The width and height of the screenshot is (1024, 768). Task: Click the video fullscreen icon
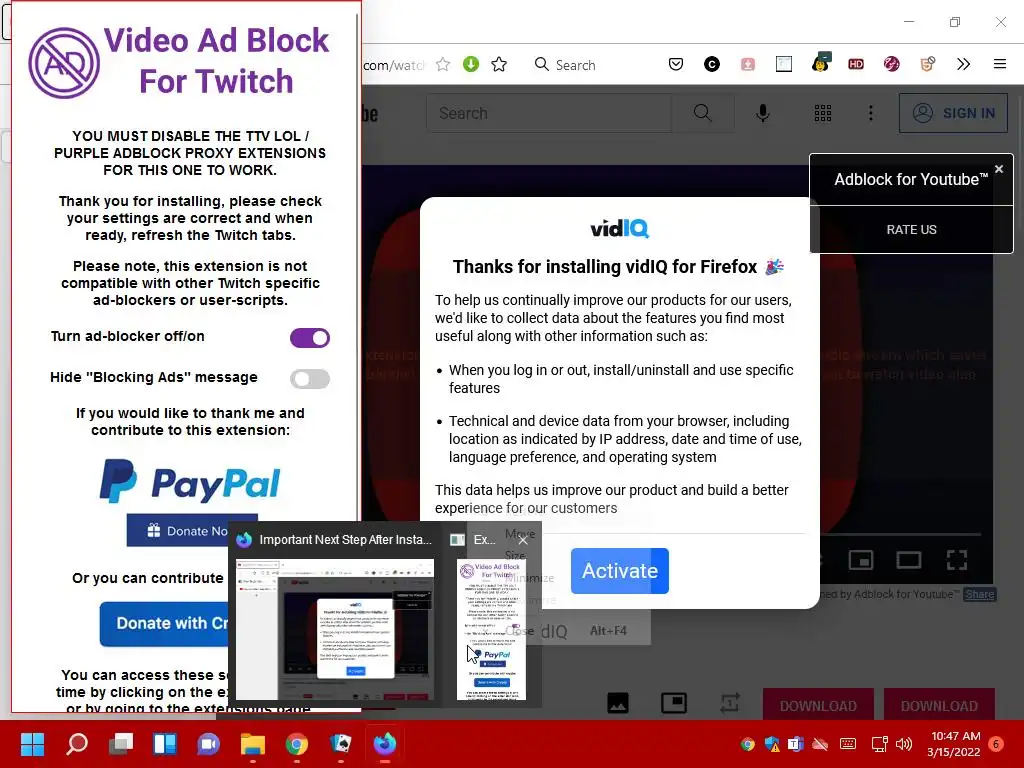pyautogui.click(x=957, y=560)
